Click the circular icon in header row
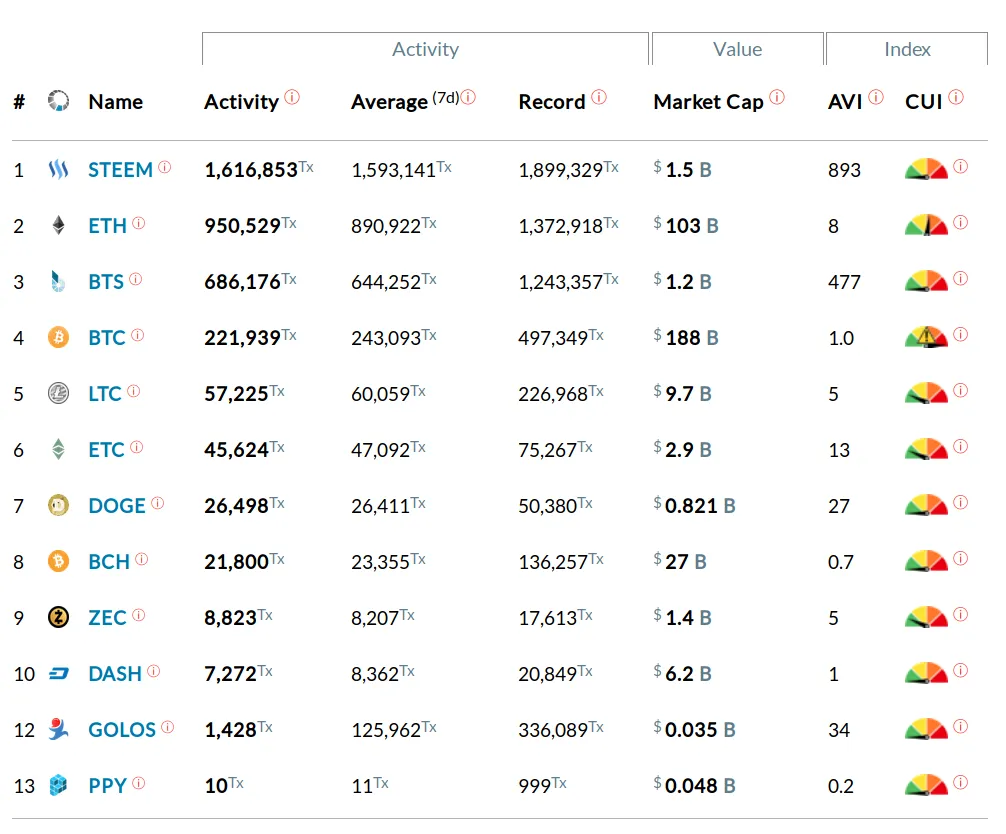1006x834 pixels. (x=58, y=101)
